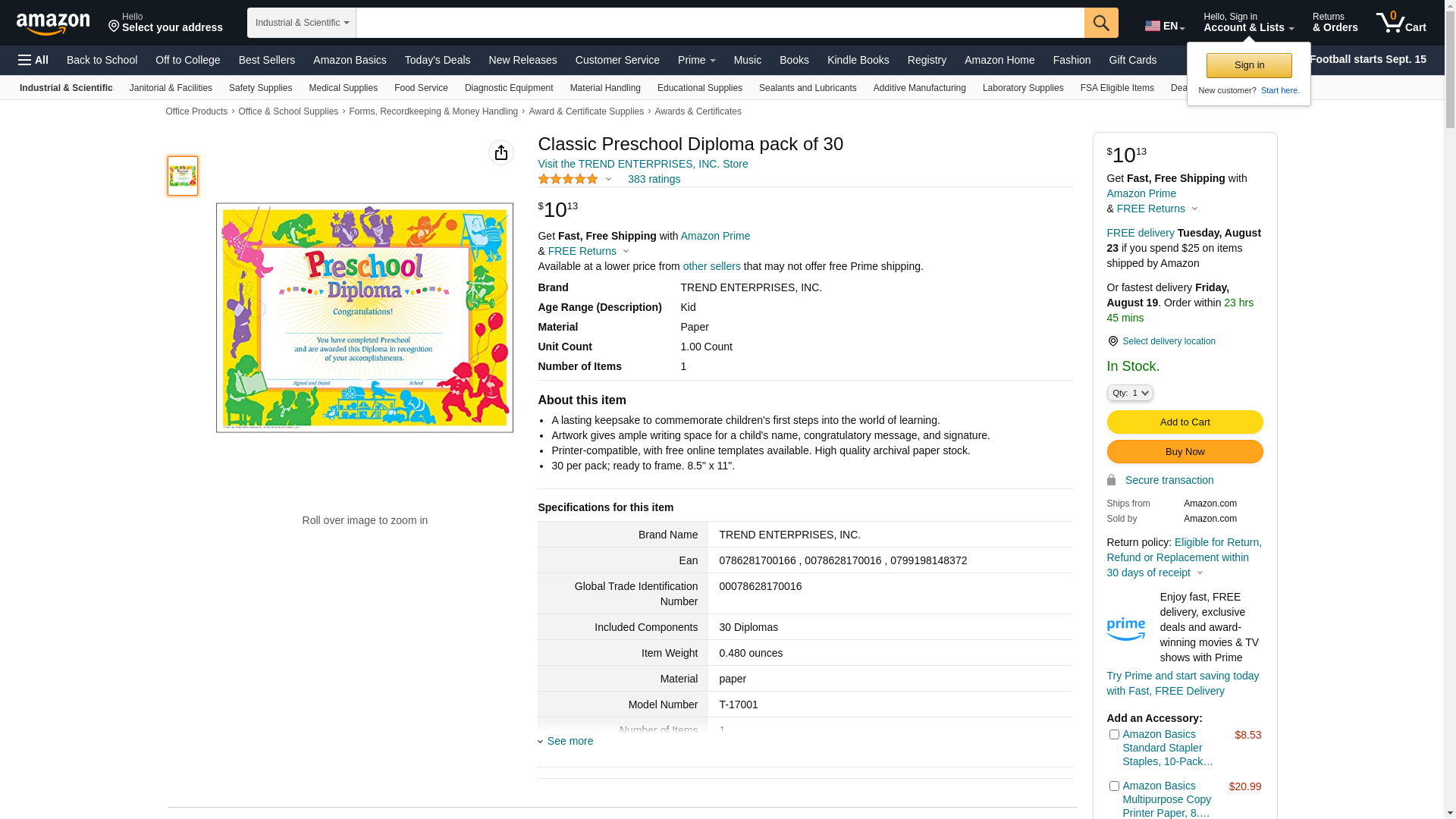The image size is (1456, 819).
Task: Check the Amazon Basics Copy Printer Paper accessory
Action: 1114,786
